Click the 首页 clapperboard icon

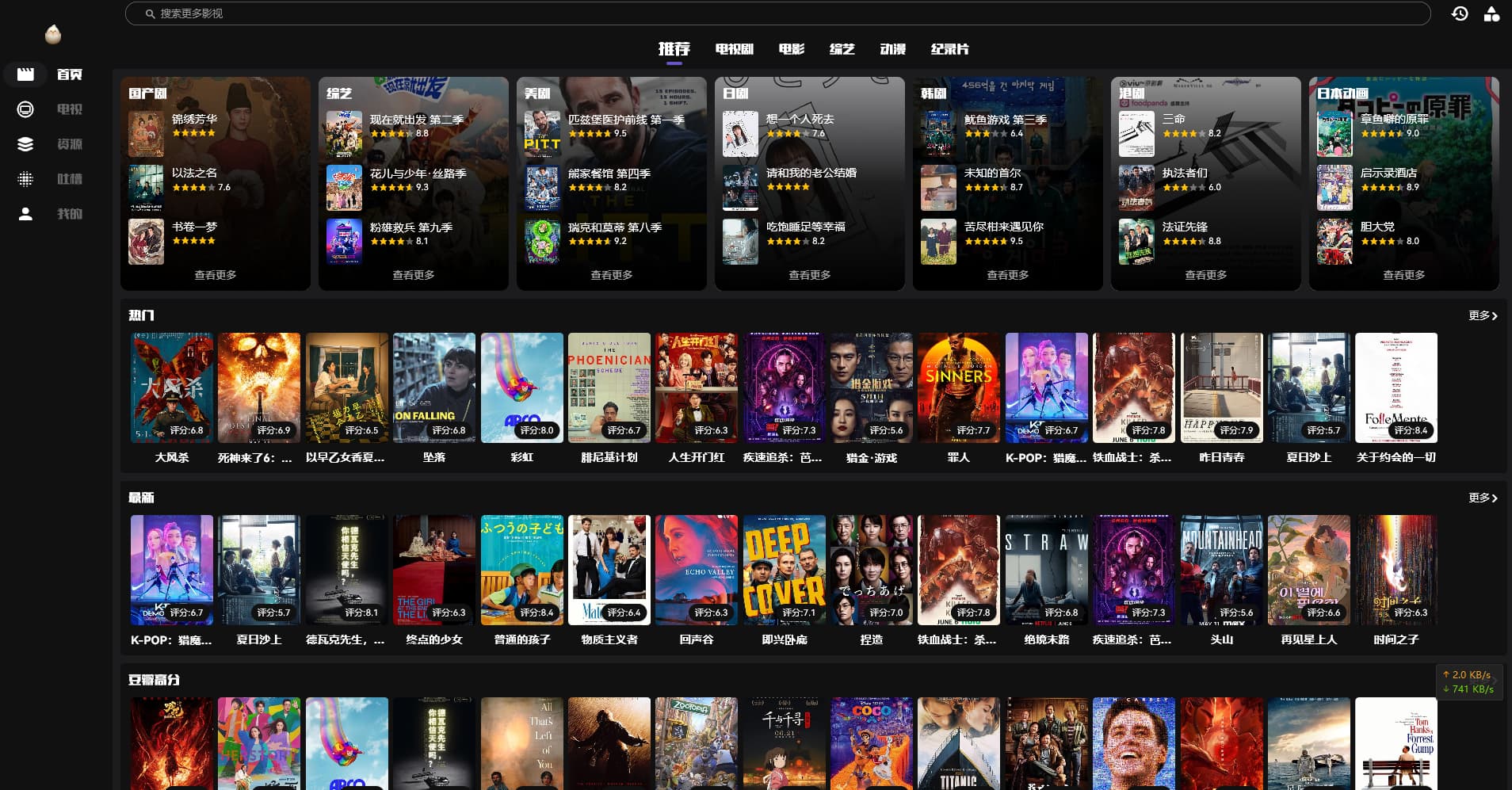pos(25,74)
